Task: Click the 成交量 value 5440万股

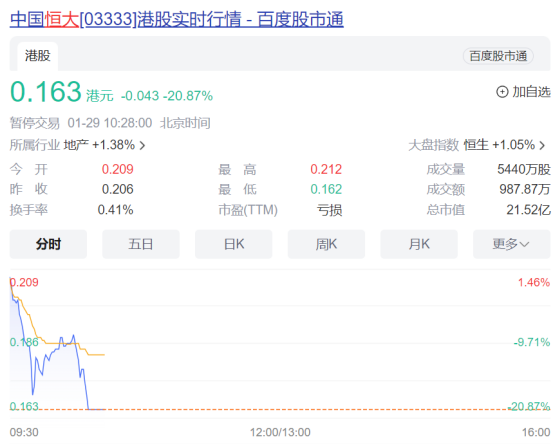Action: point(524,169)
